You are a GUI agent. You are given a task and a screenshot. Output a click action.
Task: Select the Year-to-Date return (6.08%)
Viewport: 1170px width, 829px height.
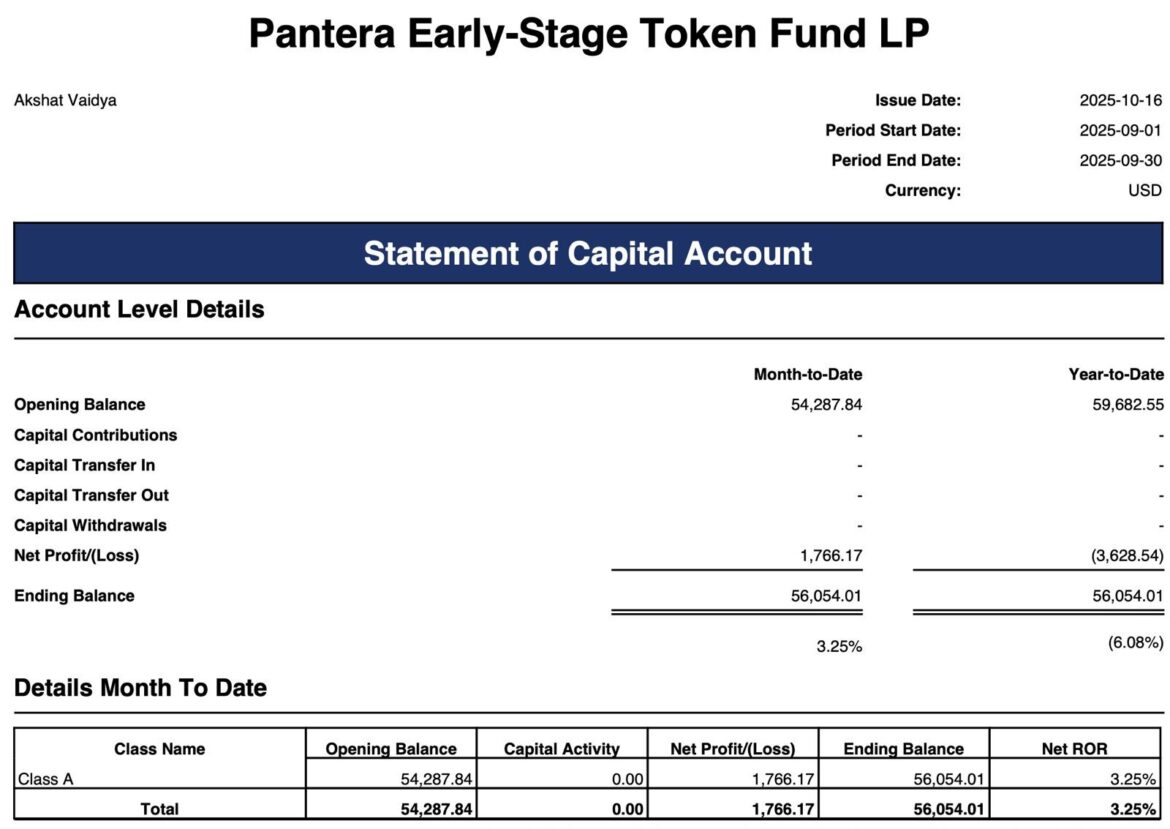[1135, 642]
